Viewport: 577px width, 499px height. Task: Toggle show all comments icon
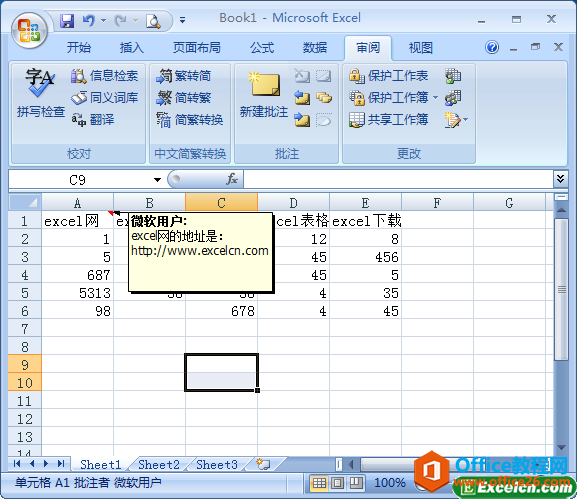coord(323,98)
